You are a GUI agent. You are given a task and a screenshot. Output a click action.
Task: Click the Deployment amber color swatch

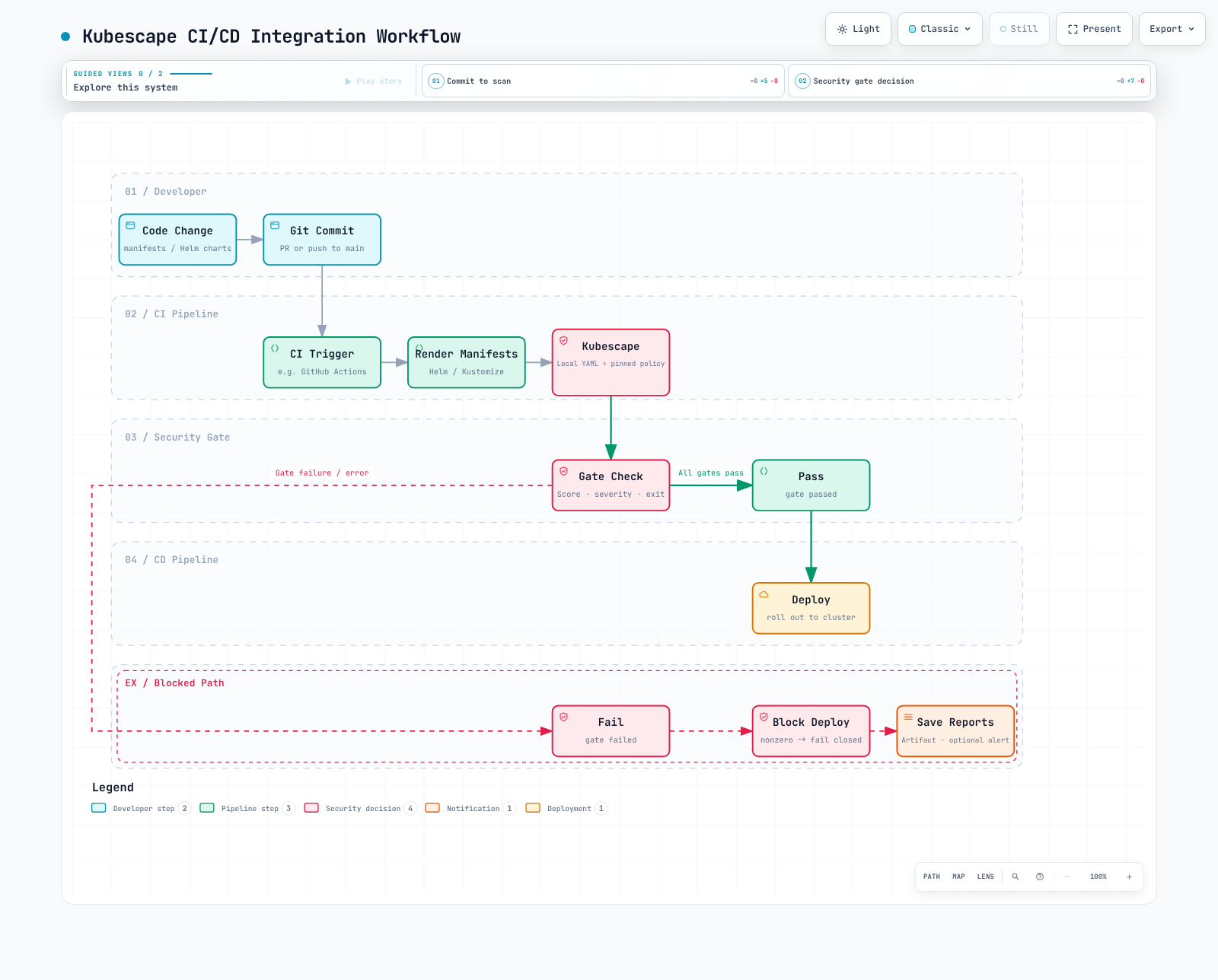(533, 808)
